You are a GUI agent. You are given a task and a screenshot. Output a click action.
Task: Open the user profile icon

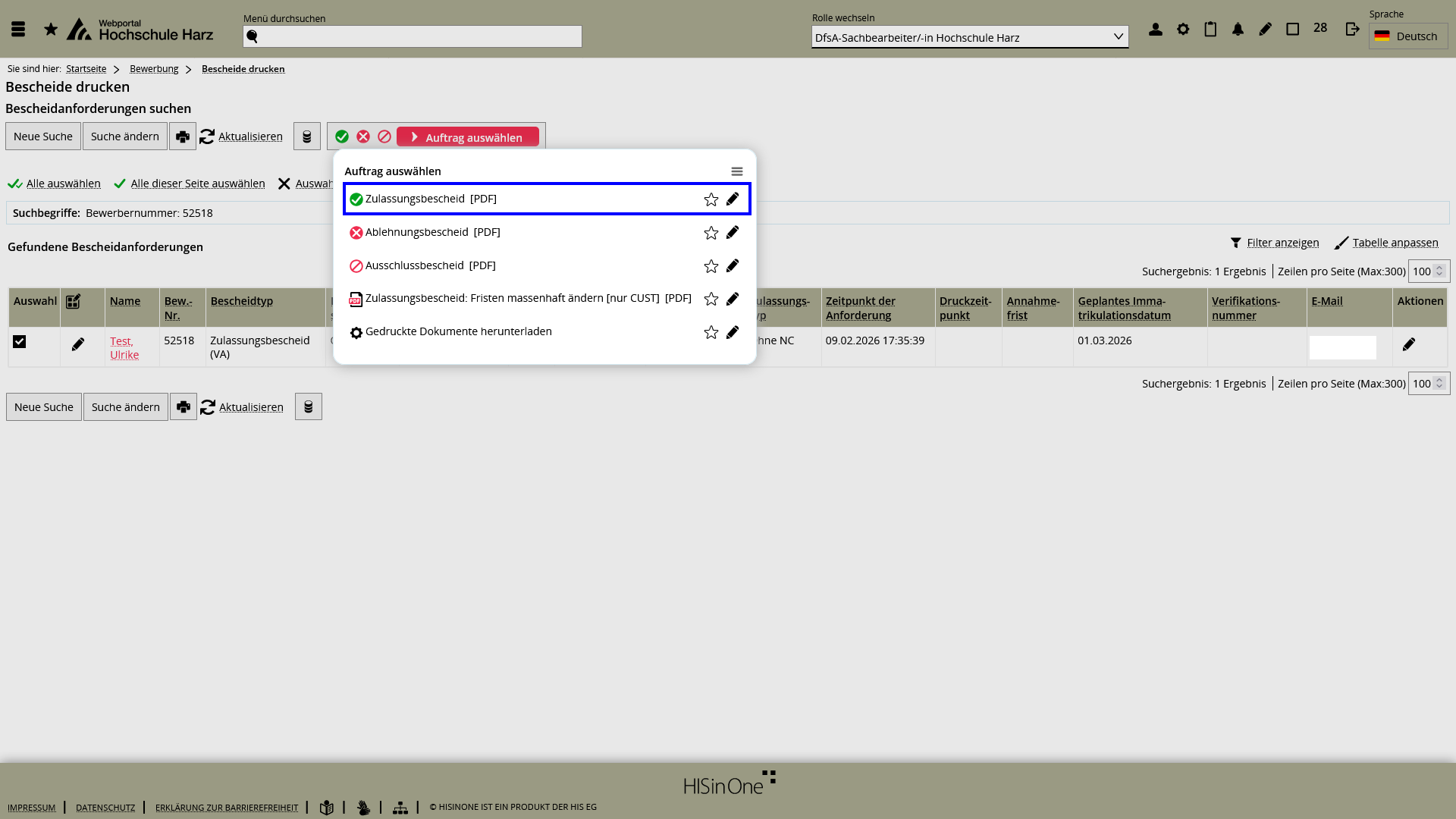[x=1155, y=30]
